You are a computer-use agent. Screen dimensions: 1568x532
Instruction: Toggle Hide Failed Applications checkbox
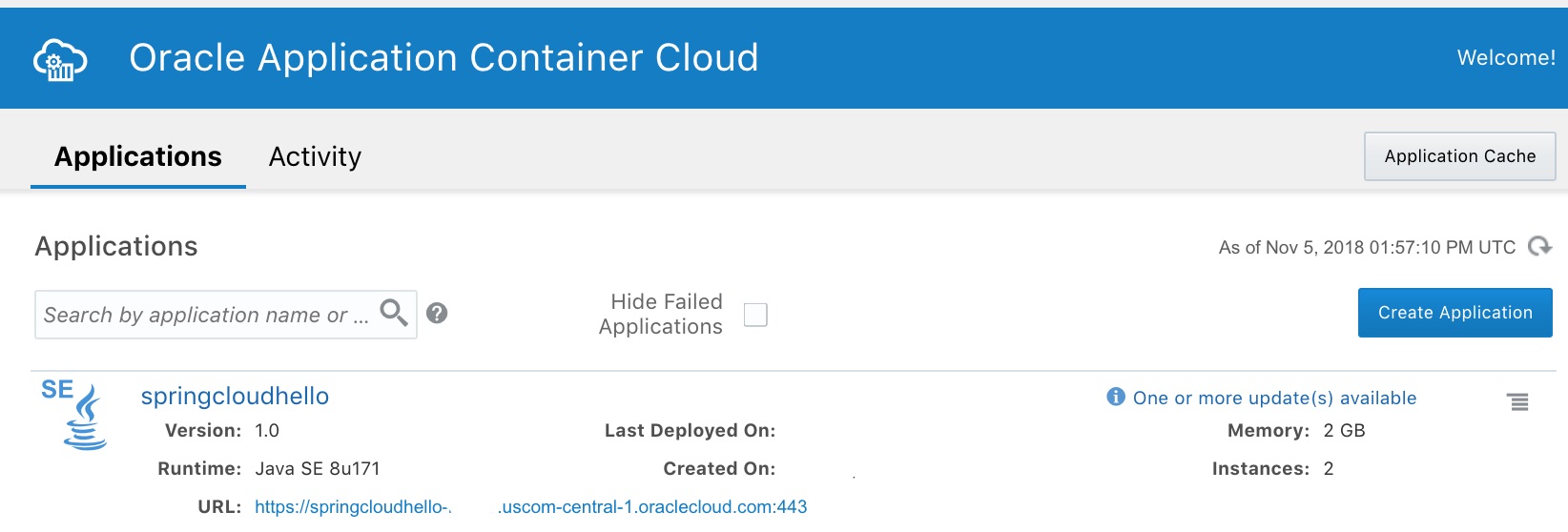pyautogui.click(x=755, y=315)
